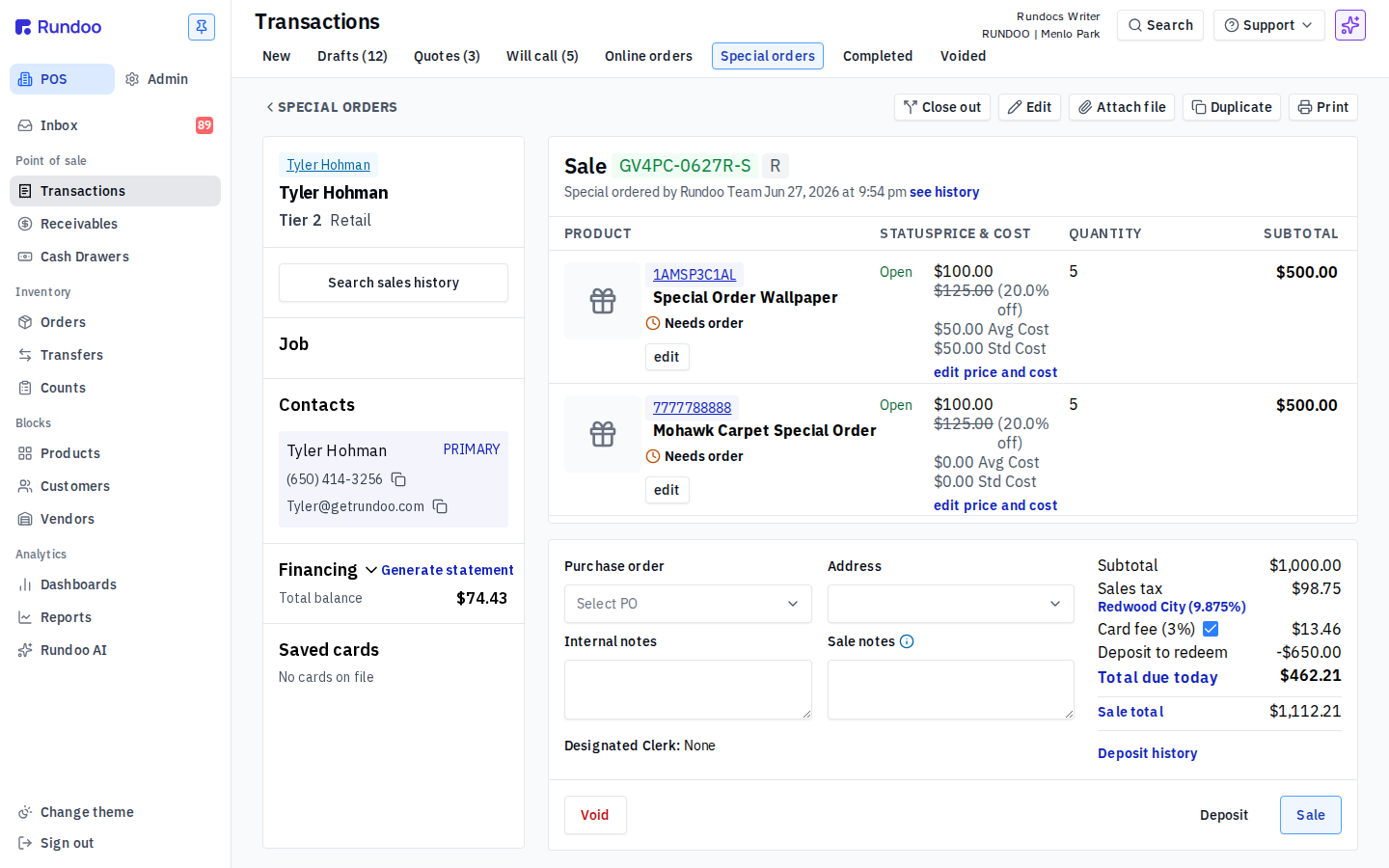
Task: Open the Tyler Hohman customer link
Action: (328, 165)
